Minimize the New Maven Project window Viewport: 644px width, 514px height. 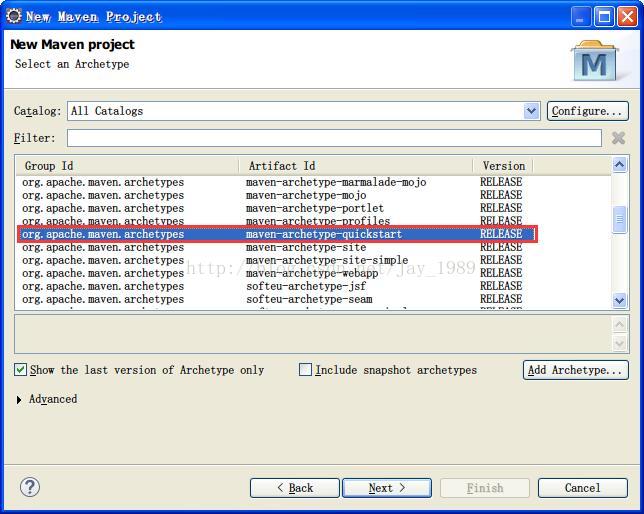tap(580, 17)
